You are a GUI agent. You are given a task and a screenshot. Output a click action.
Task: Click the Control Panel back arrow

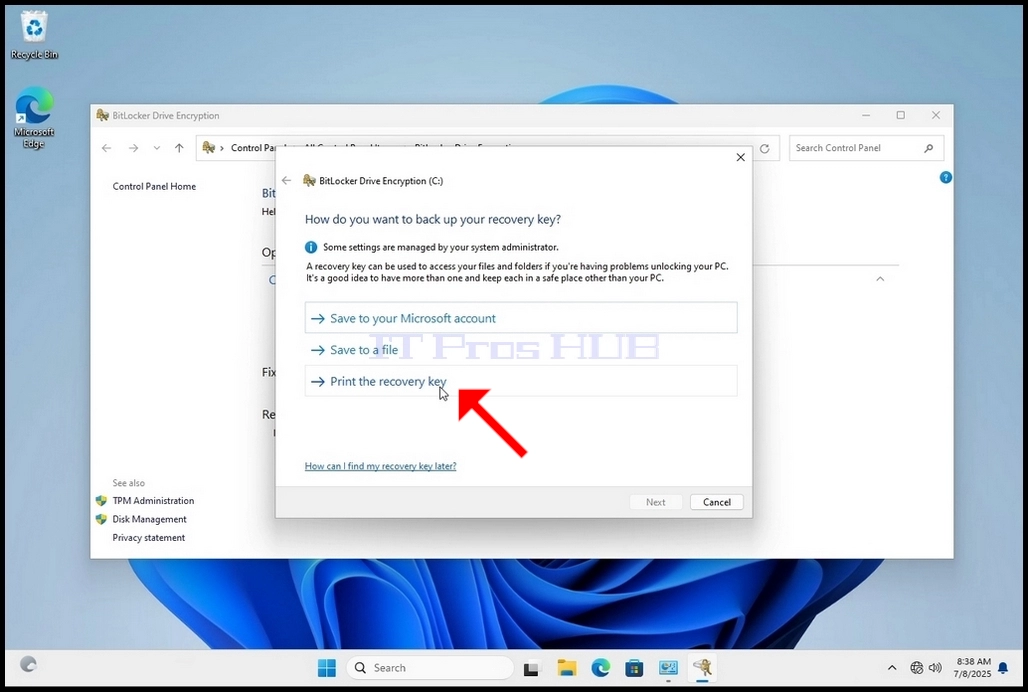(x=106, y=148)
